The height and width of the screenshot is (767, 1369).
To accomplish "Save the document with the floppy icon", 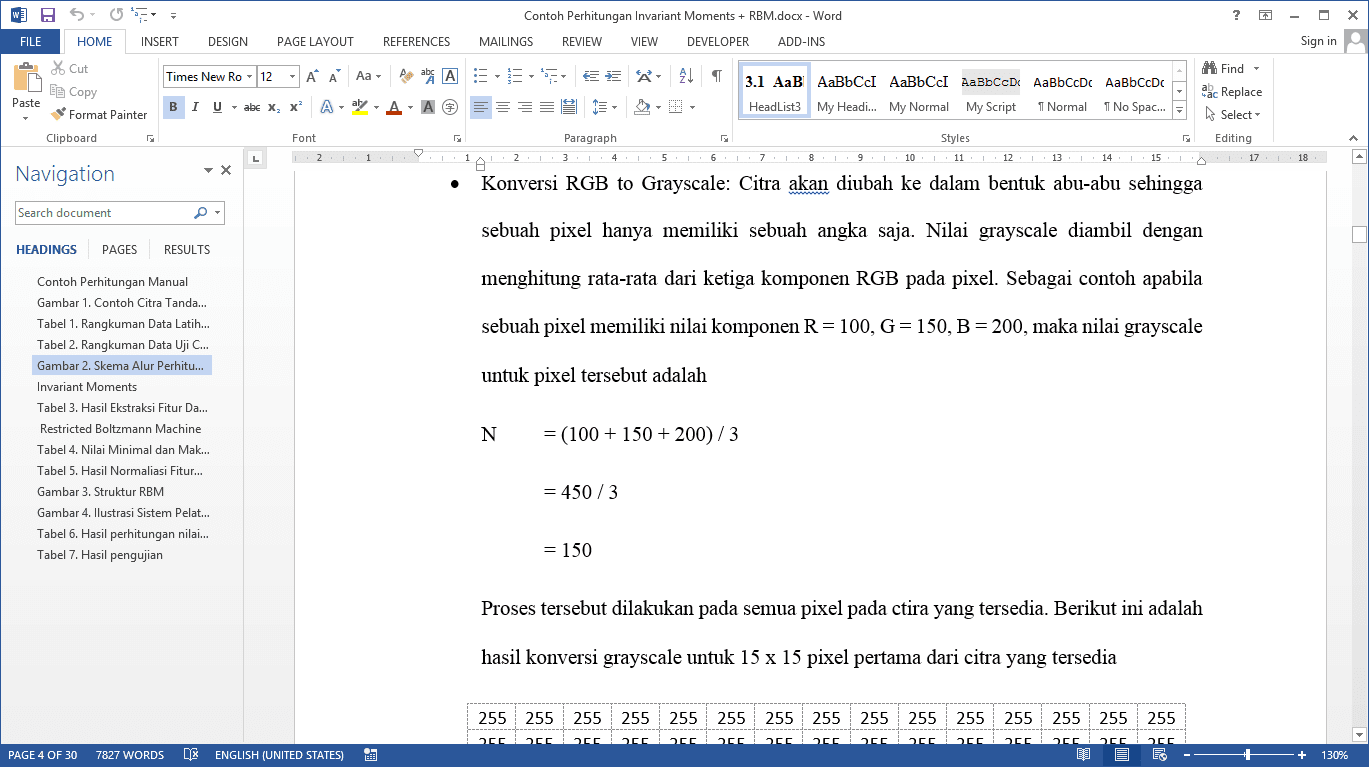I will 48,15.
